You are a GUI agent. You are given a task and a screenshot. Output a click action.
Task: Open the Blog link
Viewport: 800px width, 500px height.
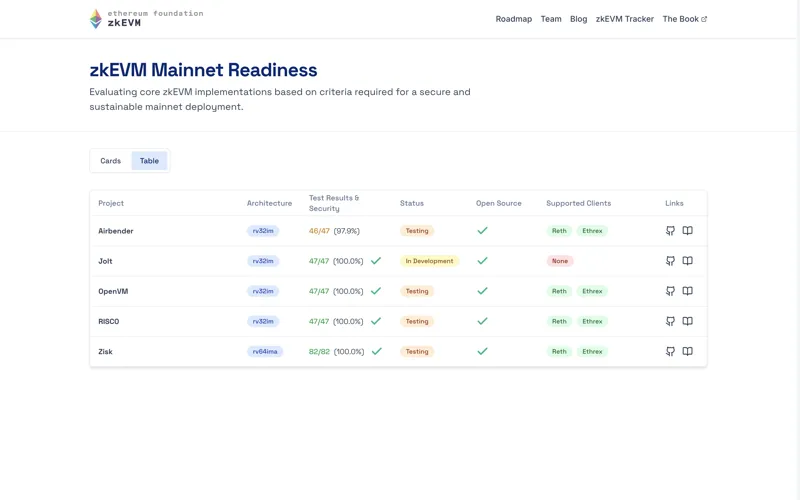click(578, 19)
